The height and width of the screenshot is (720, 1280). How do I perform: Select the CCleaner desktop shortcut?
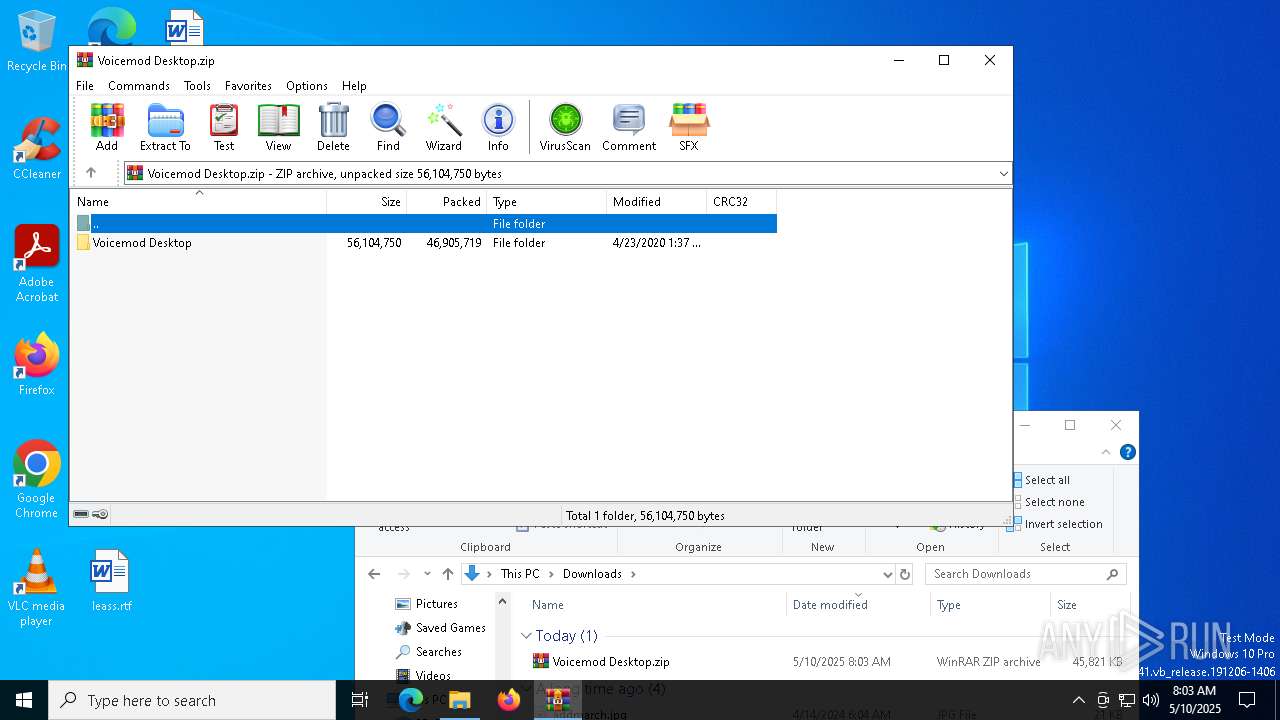point(37,150)
